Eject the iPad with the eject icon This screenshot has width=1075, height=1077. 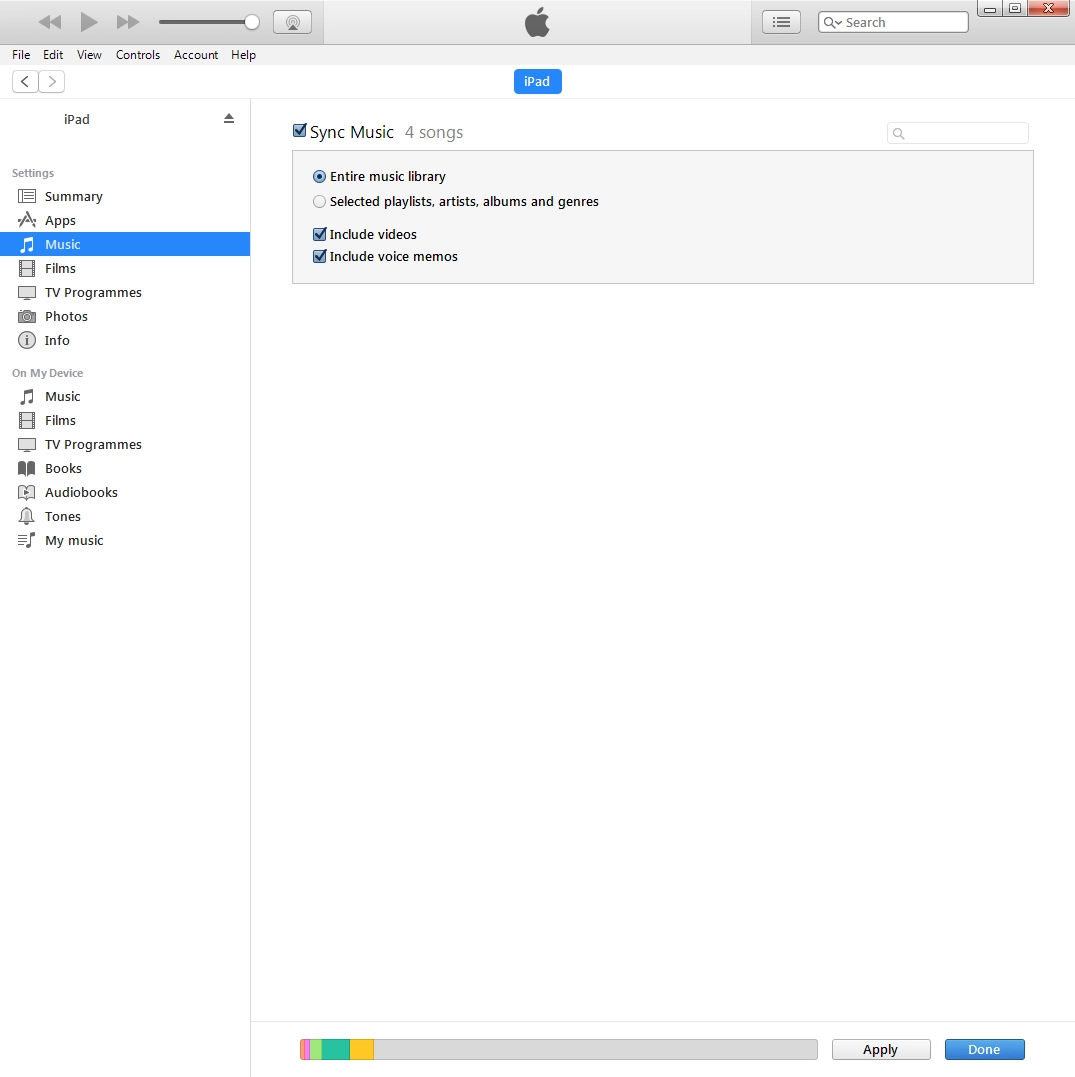point(228,118)
